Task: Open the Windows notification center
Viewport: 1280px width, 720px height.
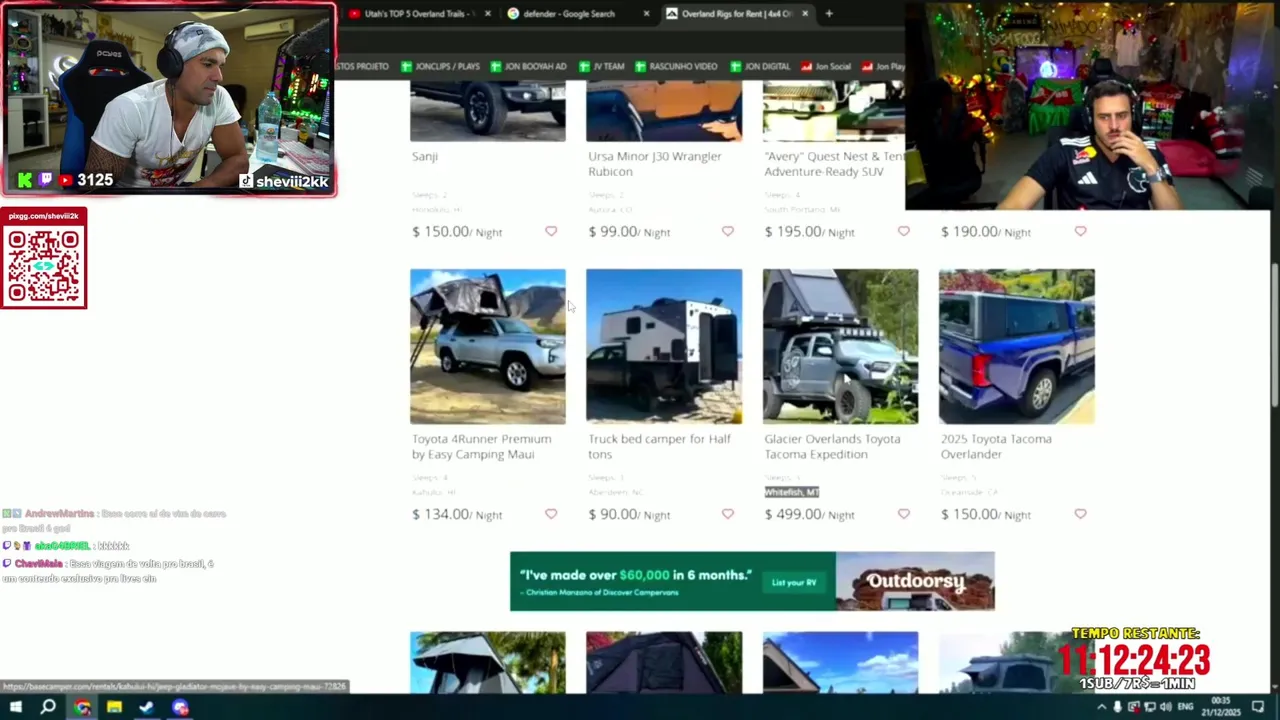Action: point(1258,707)
